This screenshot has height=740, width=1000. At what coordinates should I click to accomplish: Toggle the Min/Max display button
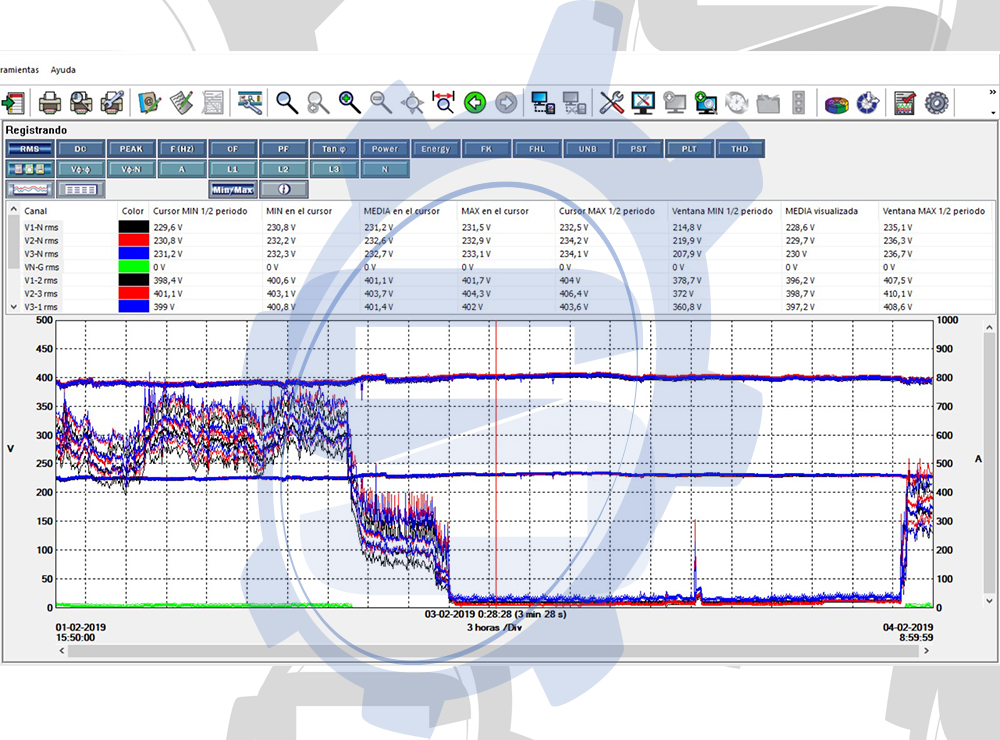point(232,188)
